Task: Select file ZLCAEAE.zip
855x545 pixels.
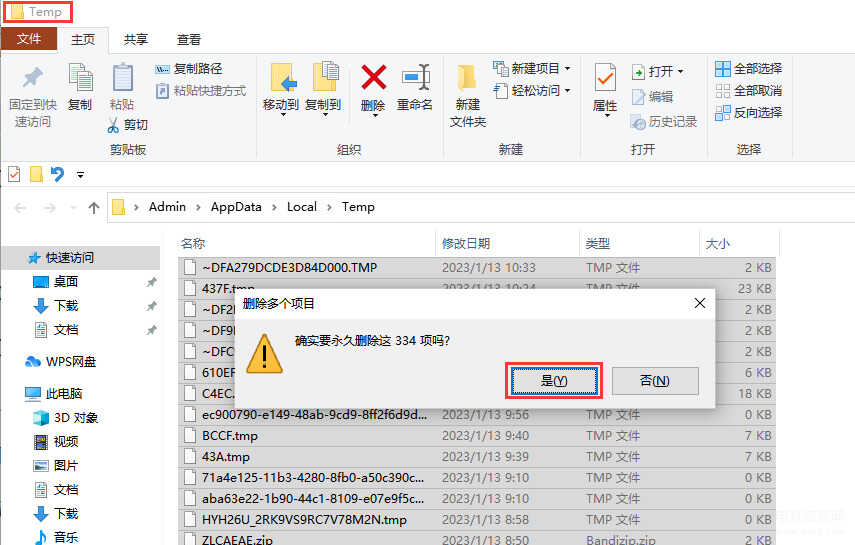Action: [x=477, y=539]
